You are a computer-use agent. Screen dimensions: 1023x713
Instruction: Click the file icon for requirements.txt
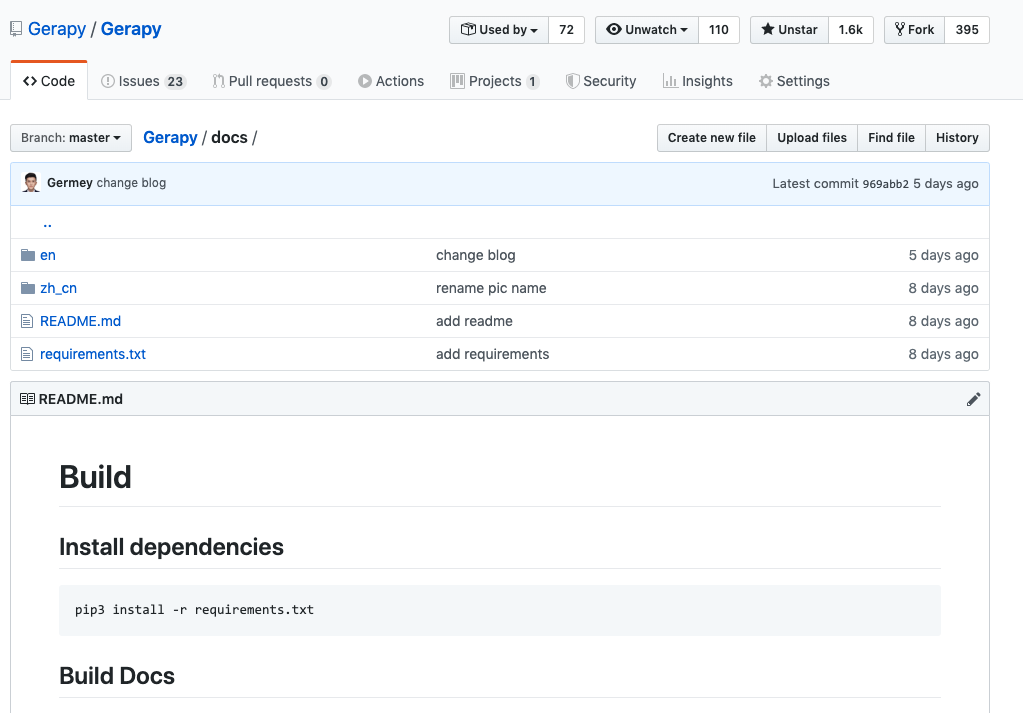[x=27, y=354]
